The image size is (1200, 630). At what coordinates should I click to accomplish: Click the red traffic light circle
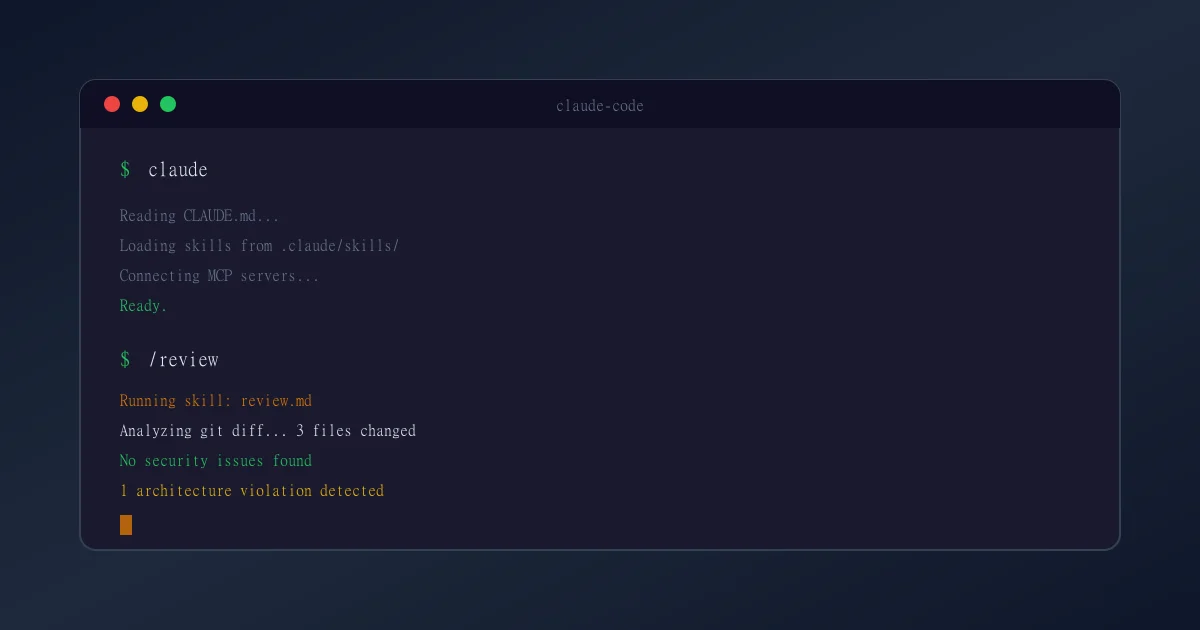[112, 103]
